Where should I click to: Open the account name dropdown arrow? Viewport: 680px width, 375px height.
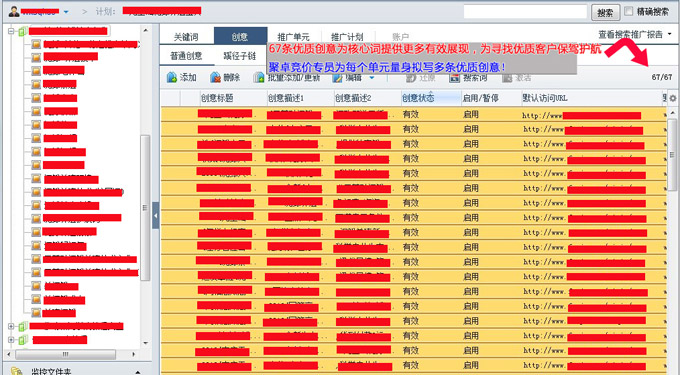tap(66, 12)
